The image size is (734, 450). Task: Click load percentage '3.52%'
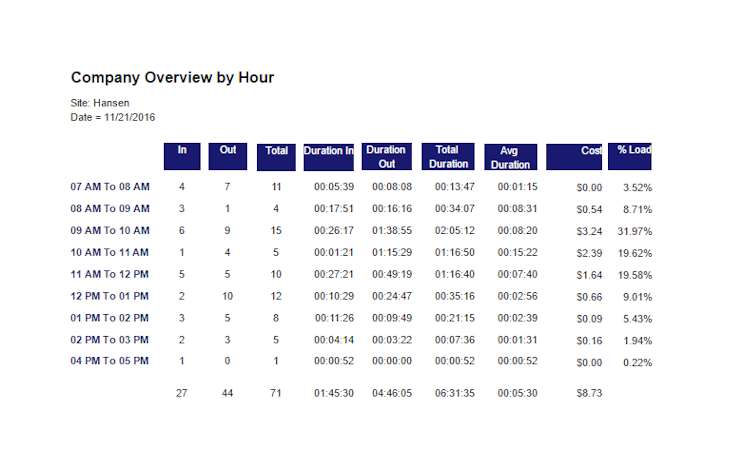click(x=637, y=188)
